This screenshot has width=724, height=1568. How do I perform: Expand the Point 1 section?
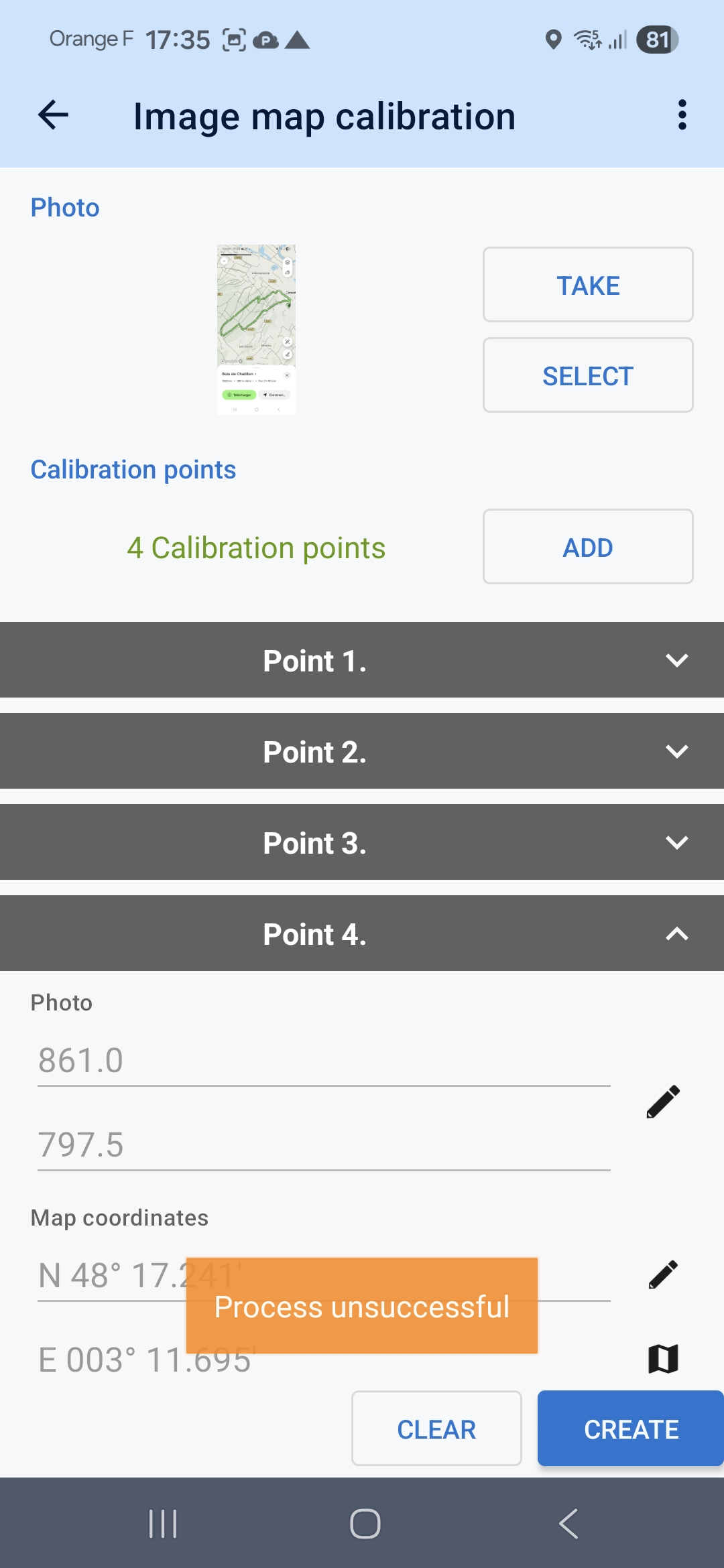(x=362, y=660)
